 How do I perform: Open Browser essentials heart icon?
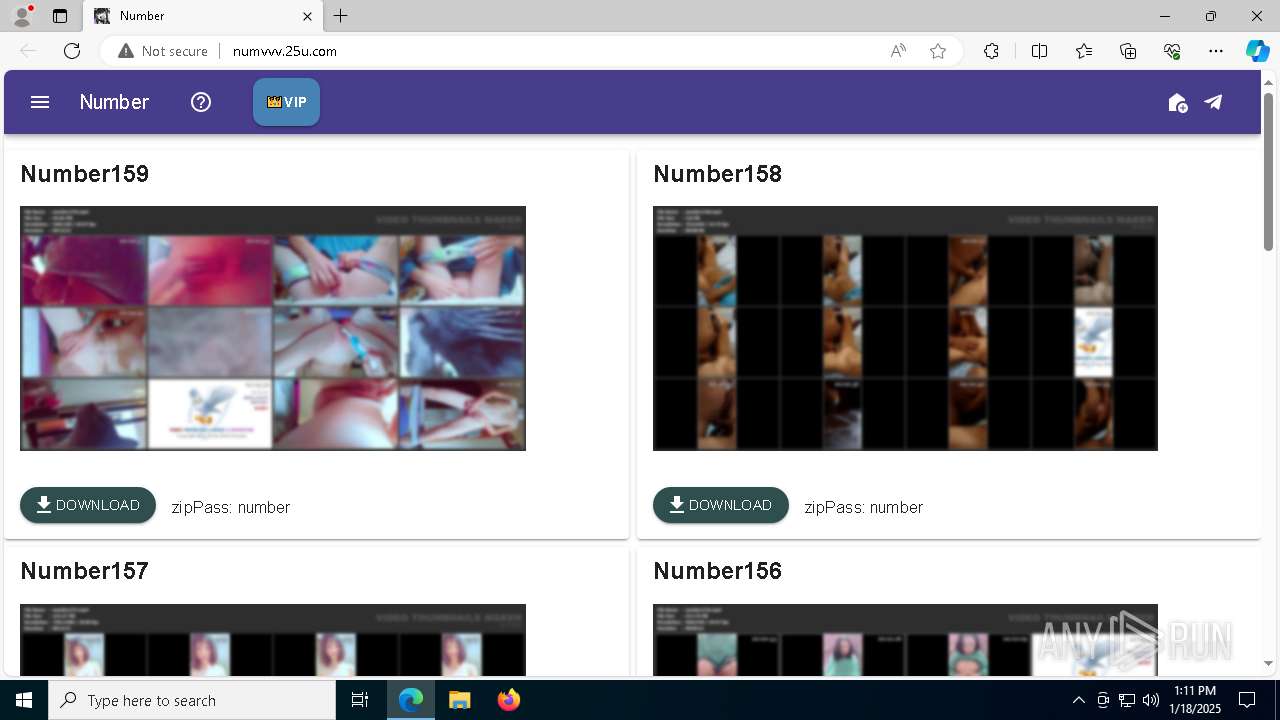point(1172,51)
